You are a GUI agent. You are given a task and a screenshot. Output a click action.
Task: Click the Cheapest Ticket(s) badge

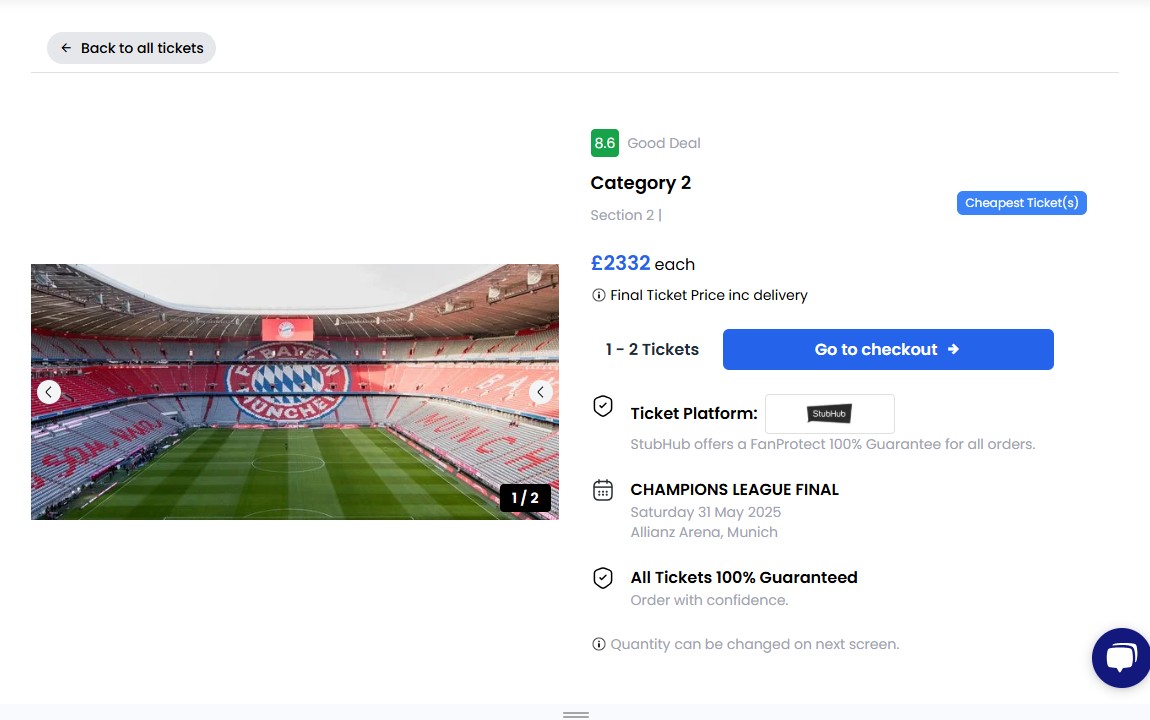click(x=1021, y=203)
